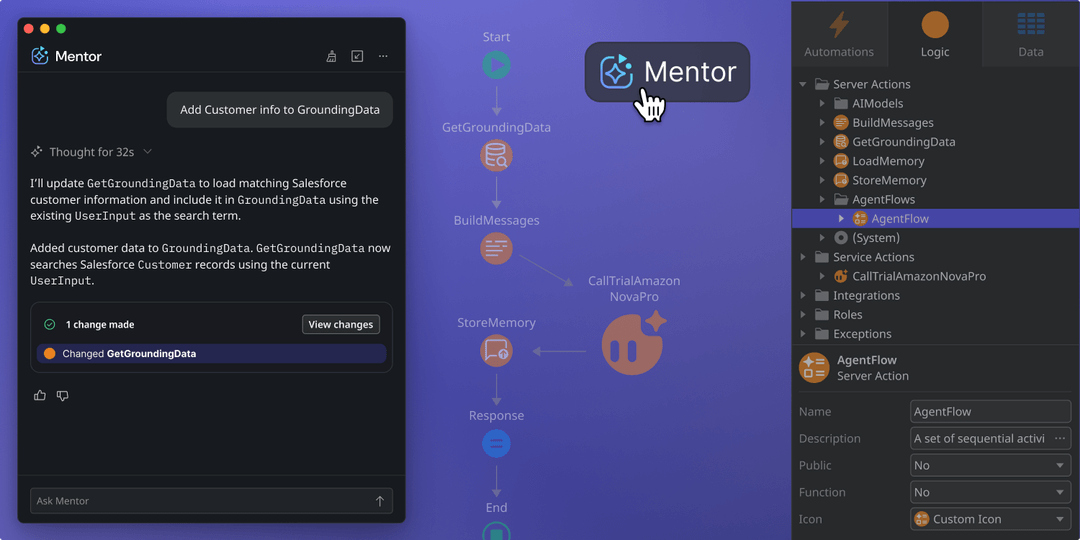
Task: Click the Changed GetGroundingData row
Action: point(211,353)
